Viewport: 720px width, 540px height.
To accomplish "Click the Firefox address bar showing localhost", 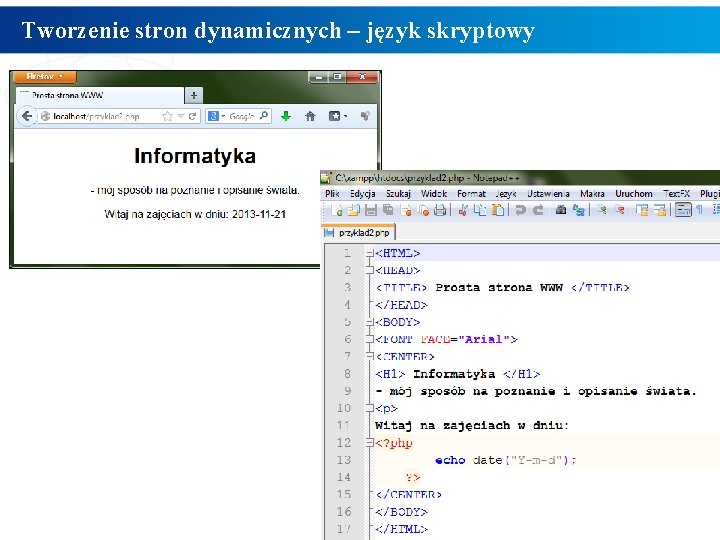I will (100, 116).
